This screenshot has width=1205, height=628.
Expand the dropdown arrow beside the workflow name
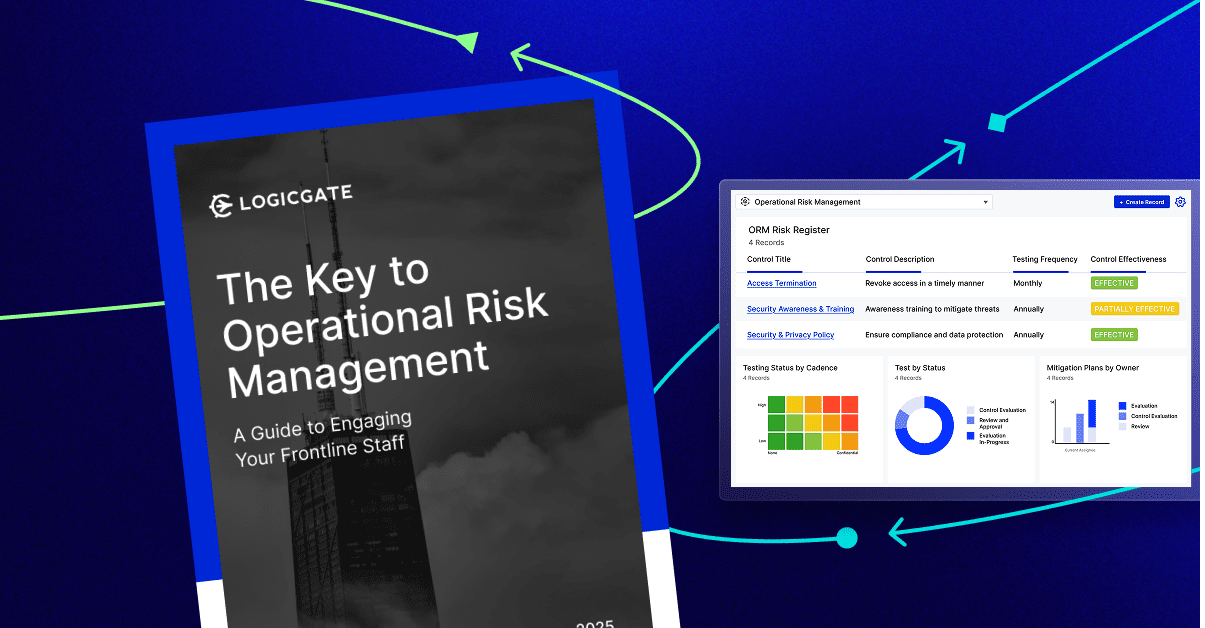tap(985, 201)
